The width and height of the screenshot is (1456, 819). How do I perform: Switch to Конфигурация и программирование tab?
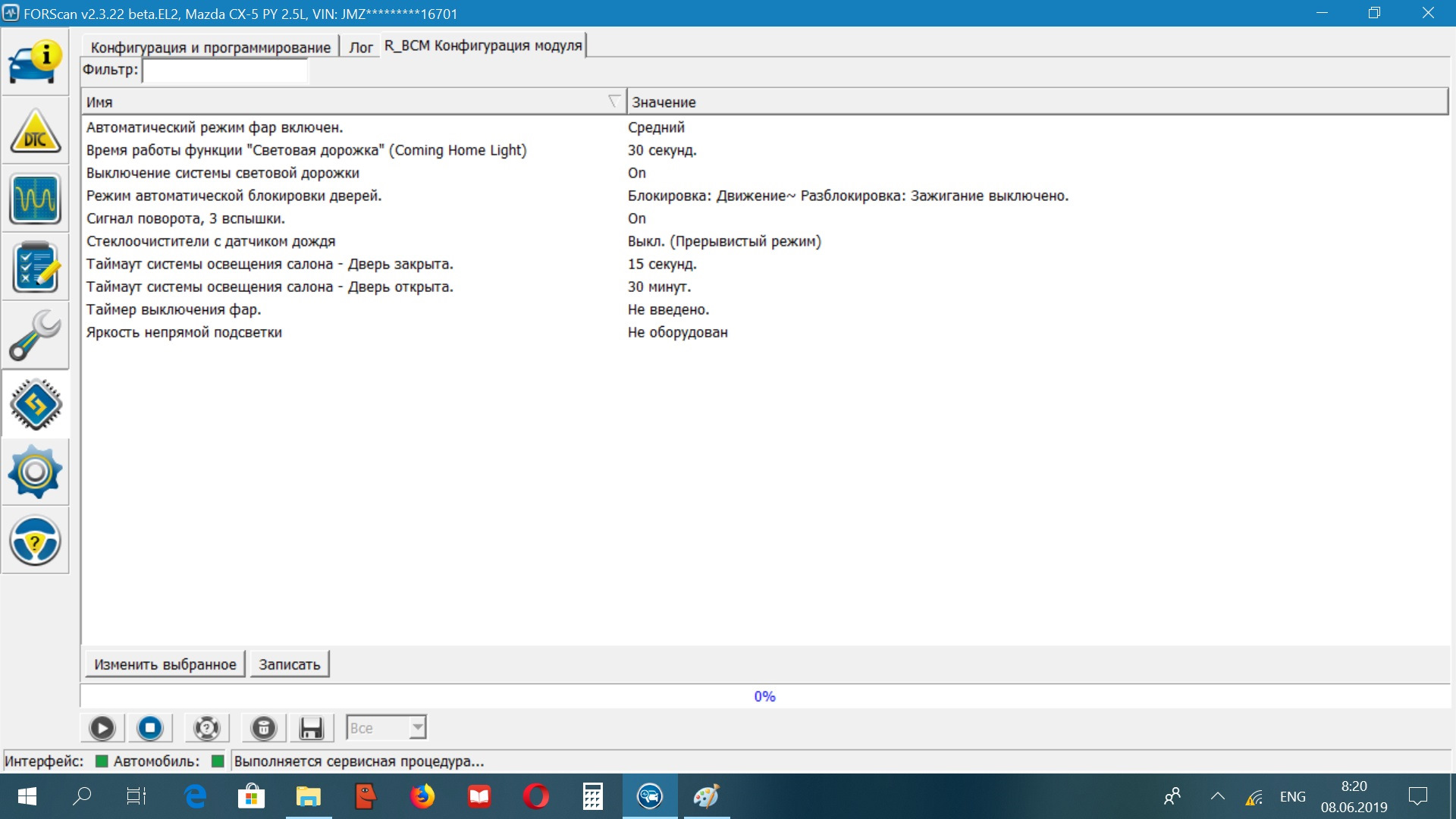(210, 47)
